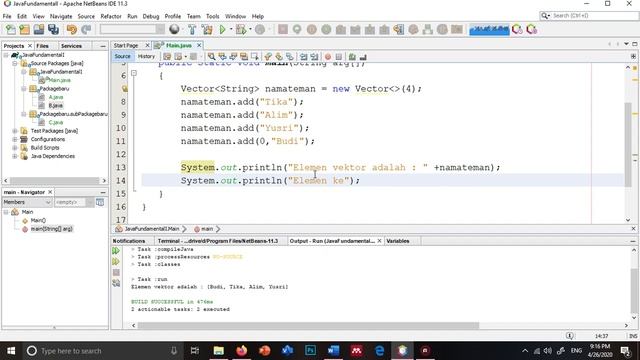Click the Uncomment editor toolbar icon
The height and width of the screenshot is (360, 640).
363,57
